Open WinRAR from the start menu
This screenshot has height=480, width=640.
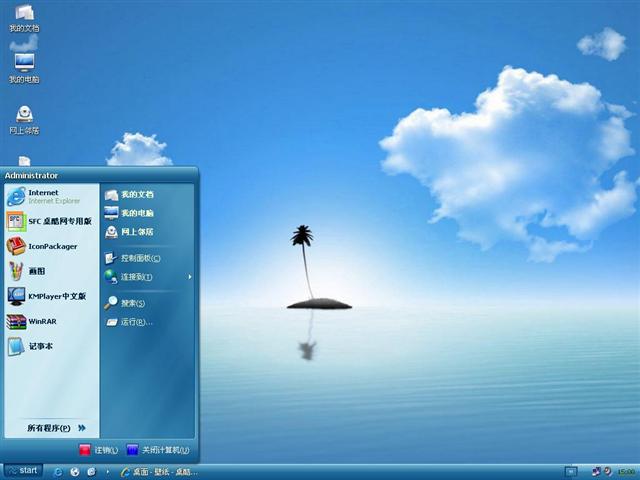(52, 322)
